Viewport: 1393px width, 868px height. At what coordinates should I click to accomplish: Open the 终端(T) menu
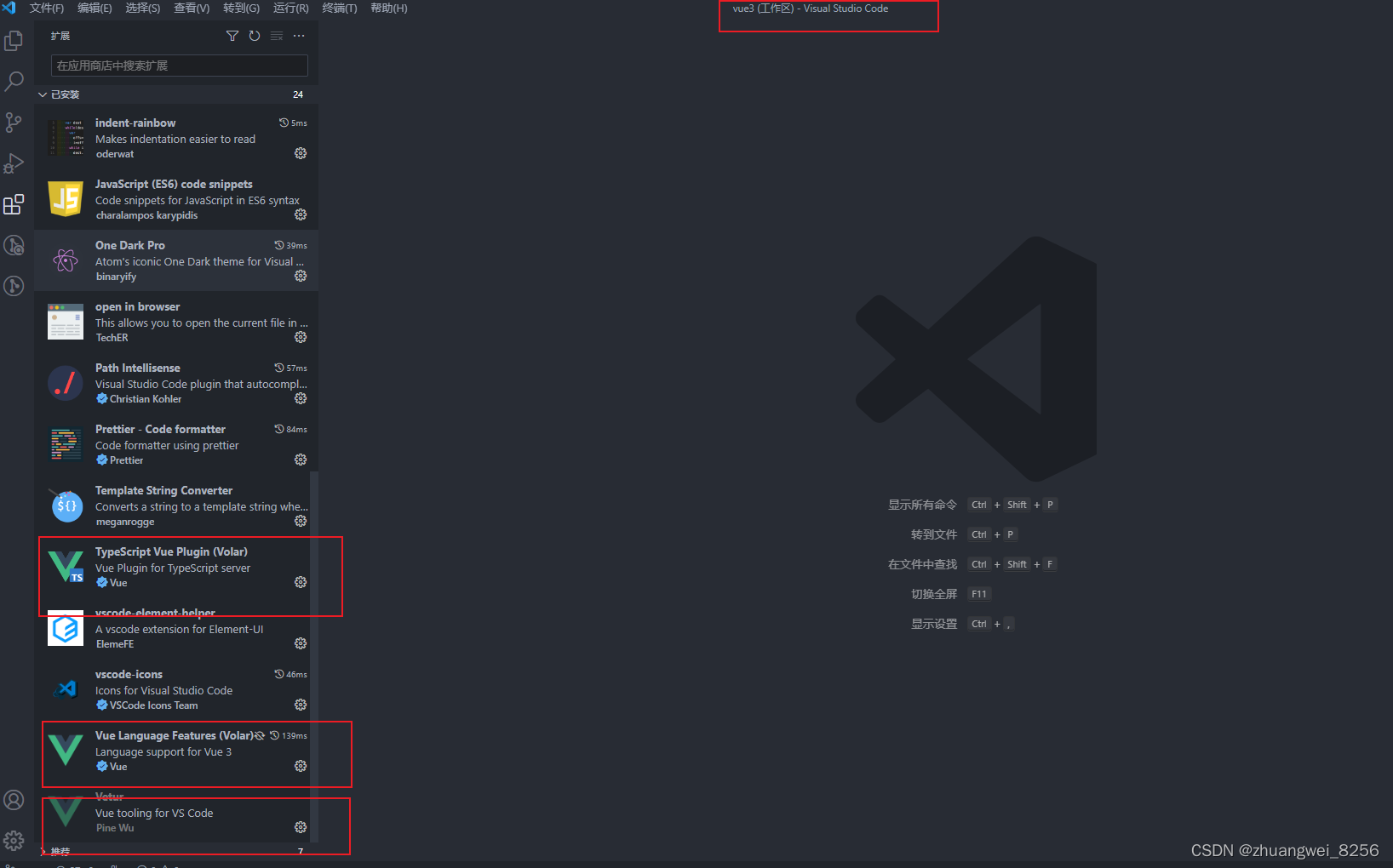[340, 8]
